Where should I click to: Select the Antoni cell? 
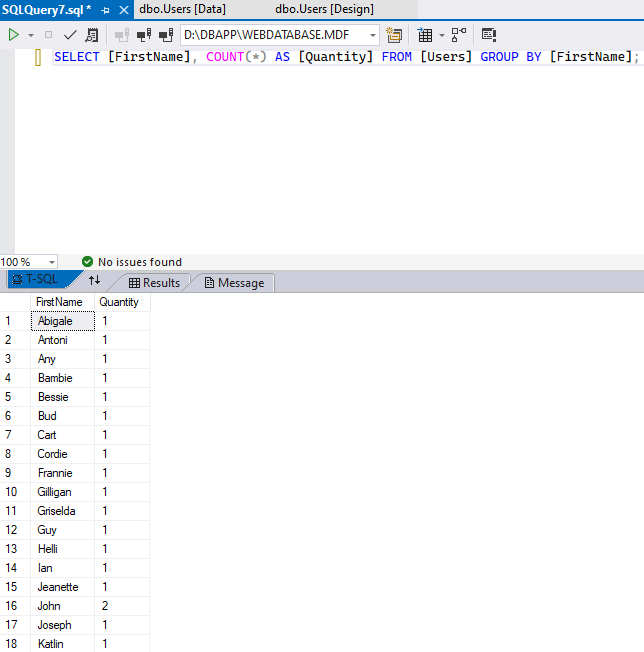[63, 340]
